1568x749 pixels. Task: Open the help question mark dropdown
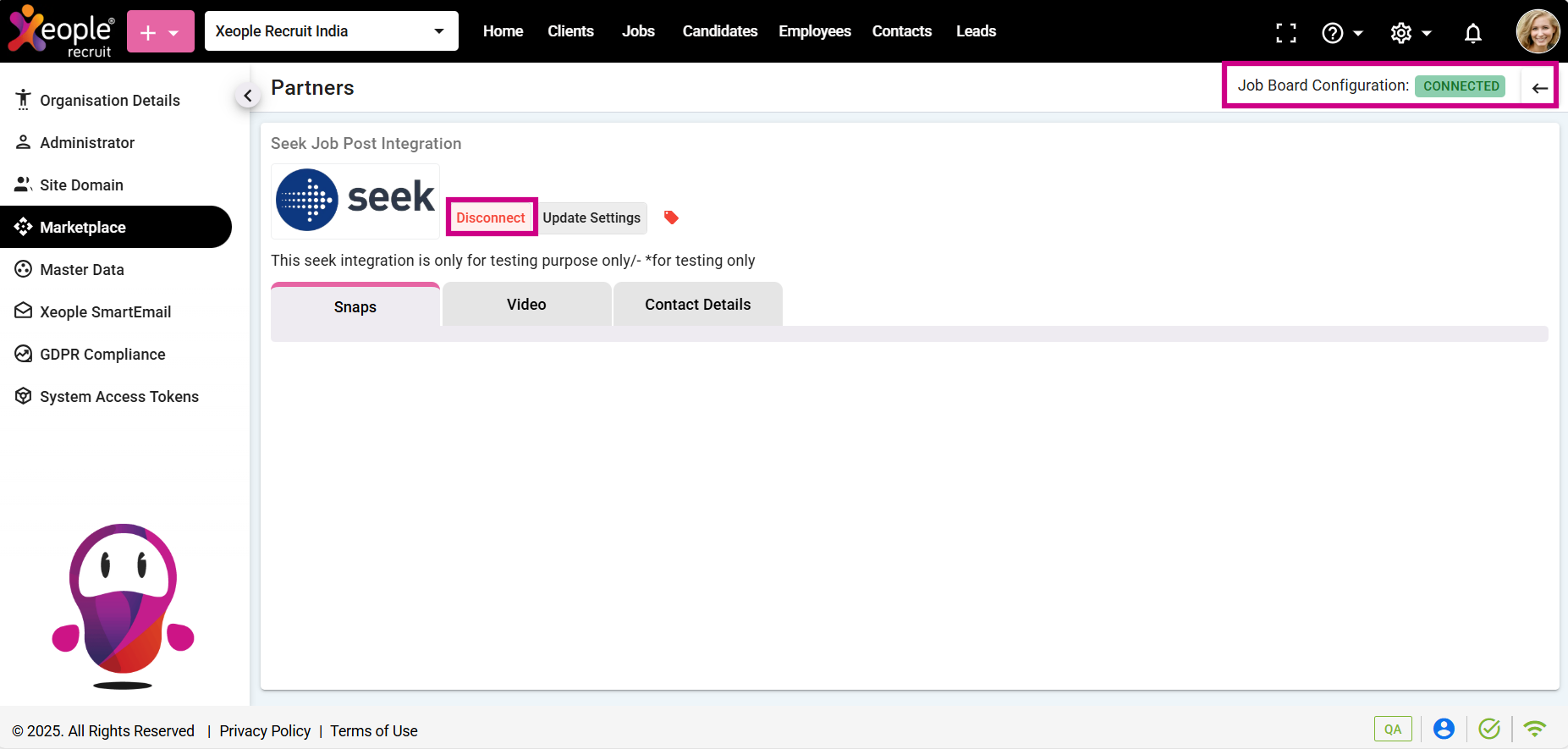(x=1341, y=33)
